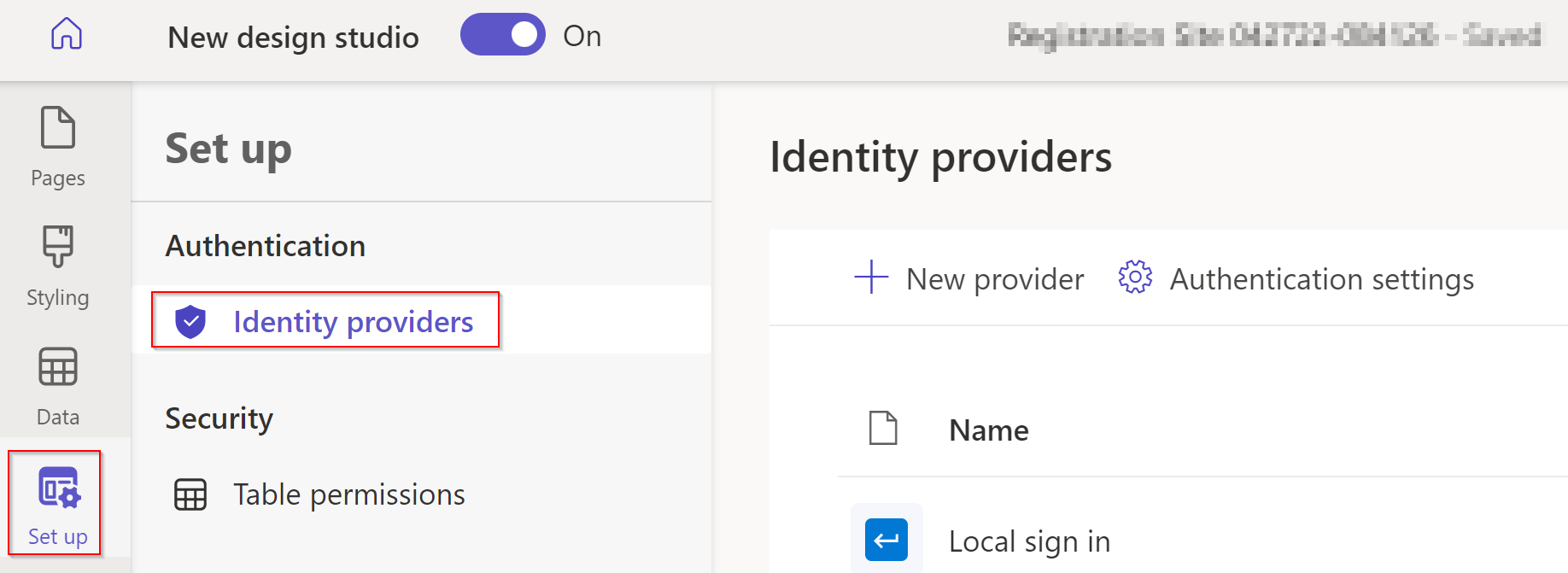Click the home icon in top bar

[67, 34]
